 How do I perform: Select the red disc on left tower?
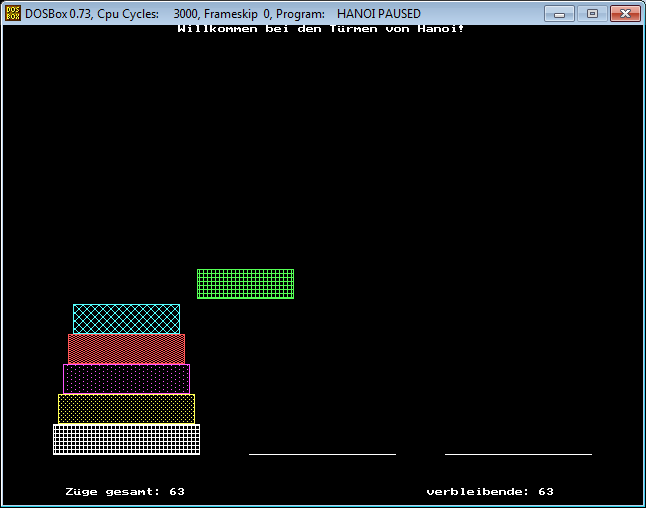click(126, 348)
